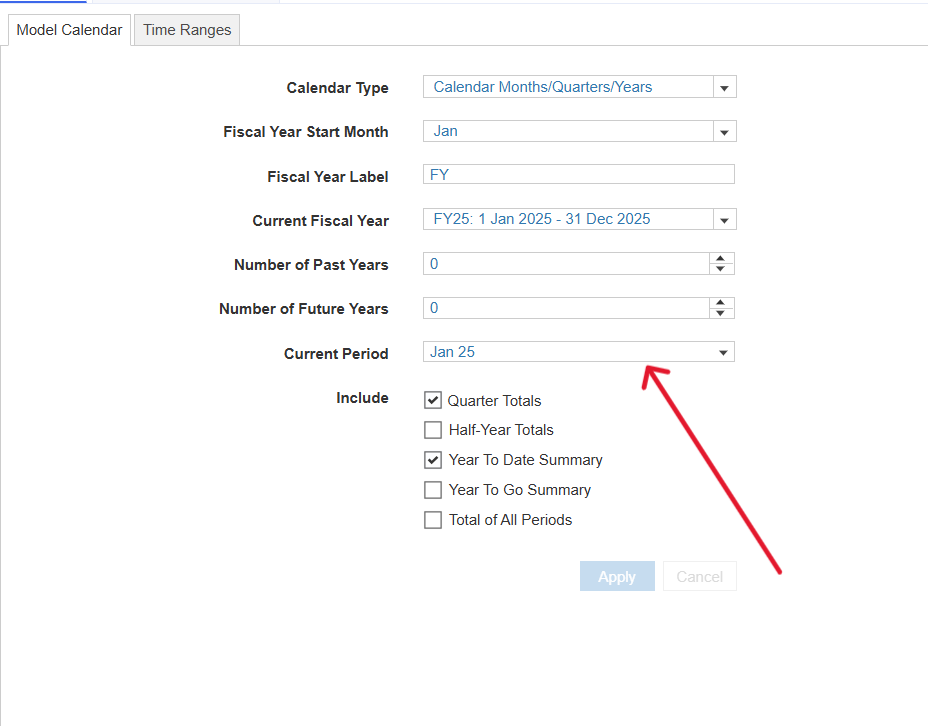Decrease Number of Past Years with down arrow
Image resolution: width=928 pixels, height=726 pixels.
(721, 269)
